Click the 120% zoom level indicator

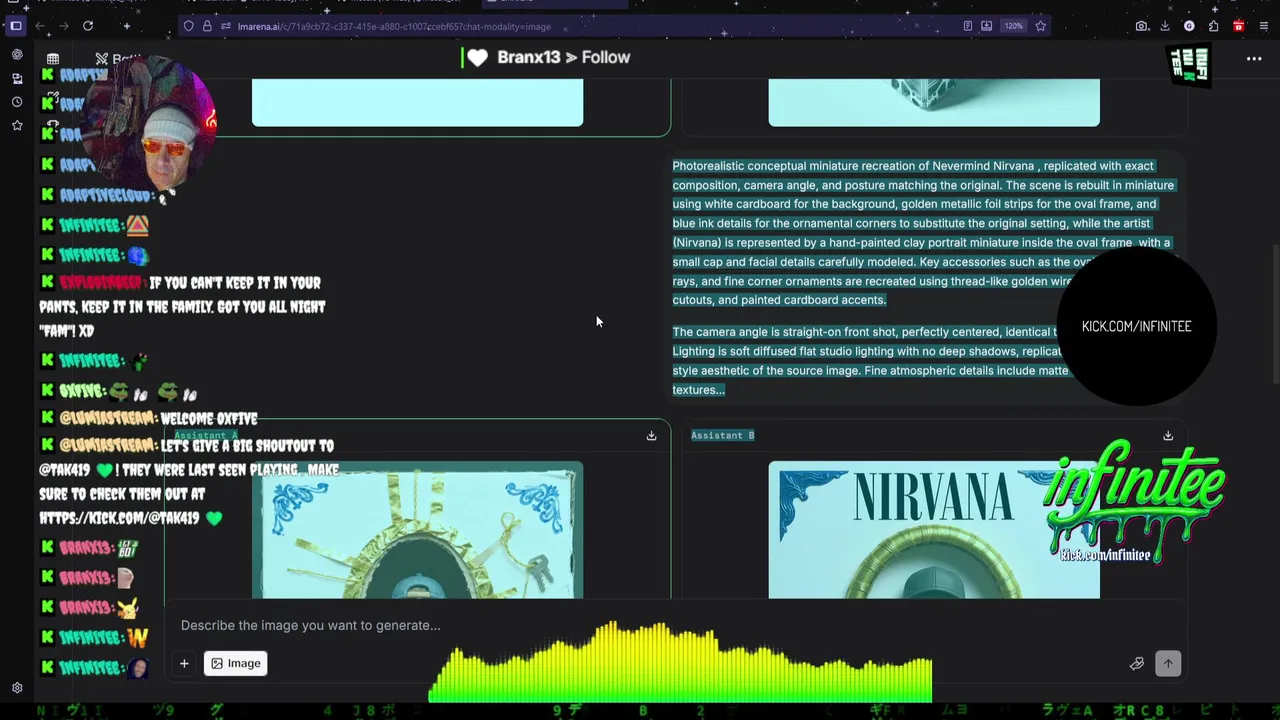1014,26
